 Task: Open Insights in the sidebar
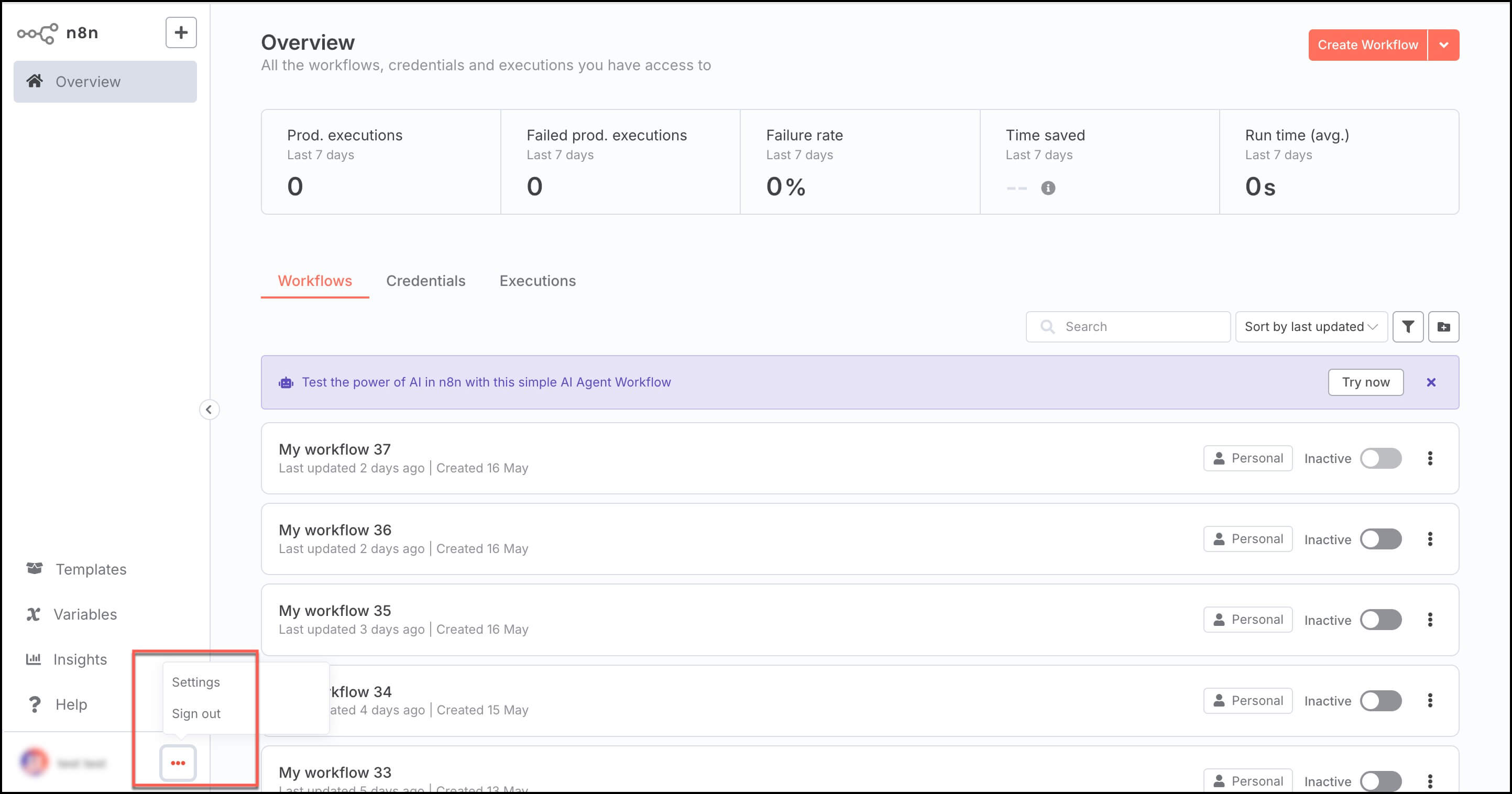(x=80, y=659)
